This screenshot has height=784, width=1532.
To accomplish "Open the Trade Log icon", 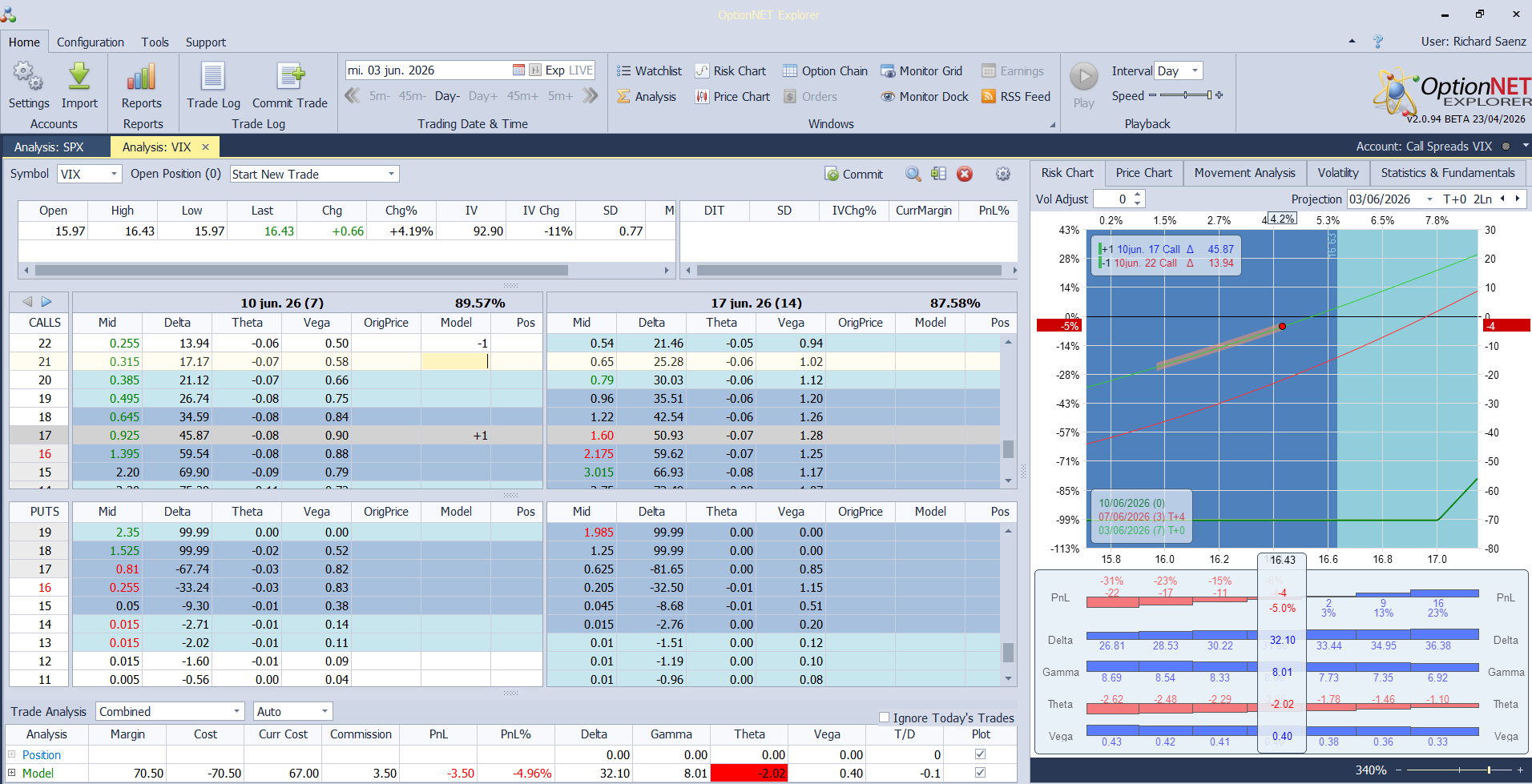I will click(213, 77).
